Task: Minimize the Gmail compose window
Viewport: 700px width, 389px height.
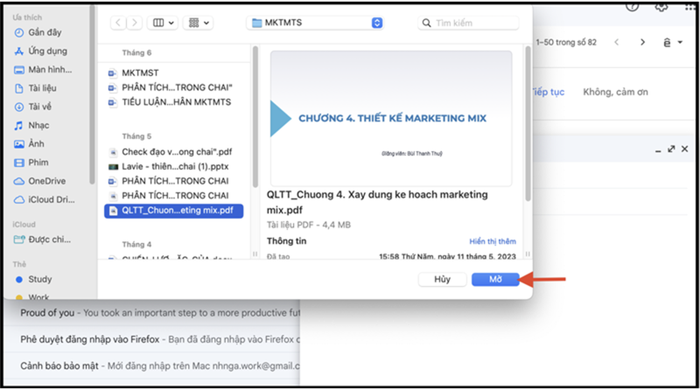Action: (658, 150)
